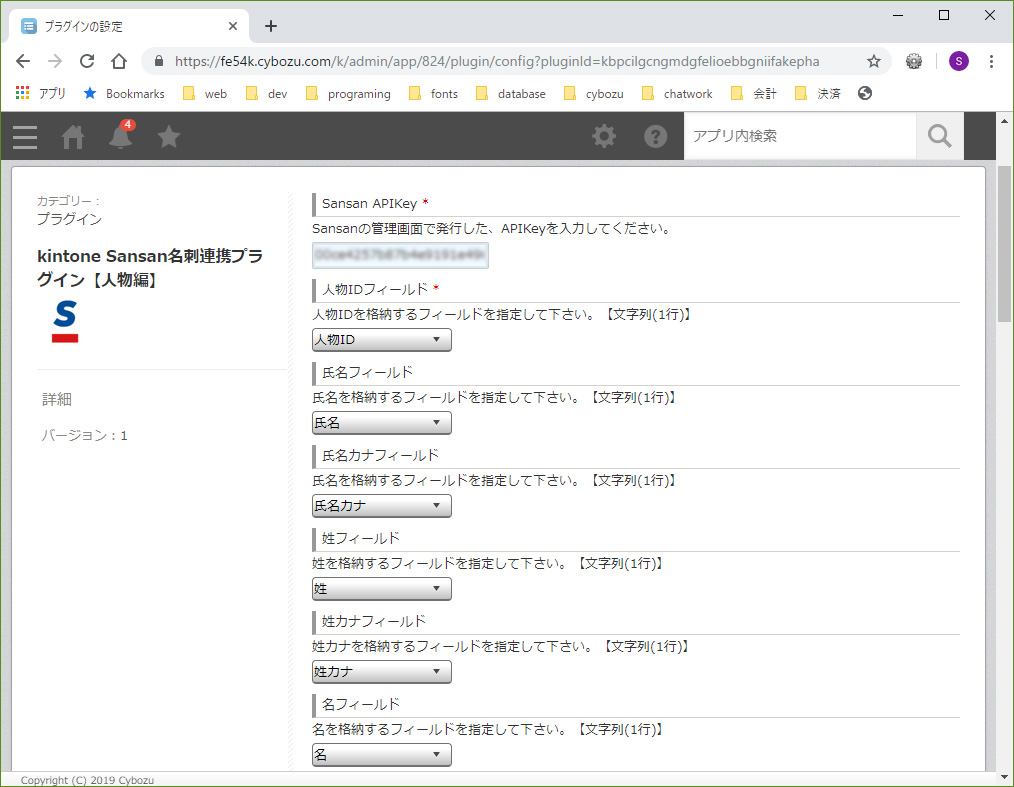Open the cybozu bookmark folder
This screenshot has height=787, width=1014.
pyautogui.click(x=594, y=94)
